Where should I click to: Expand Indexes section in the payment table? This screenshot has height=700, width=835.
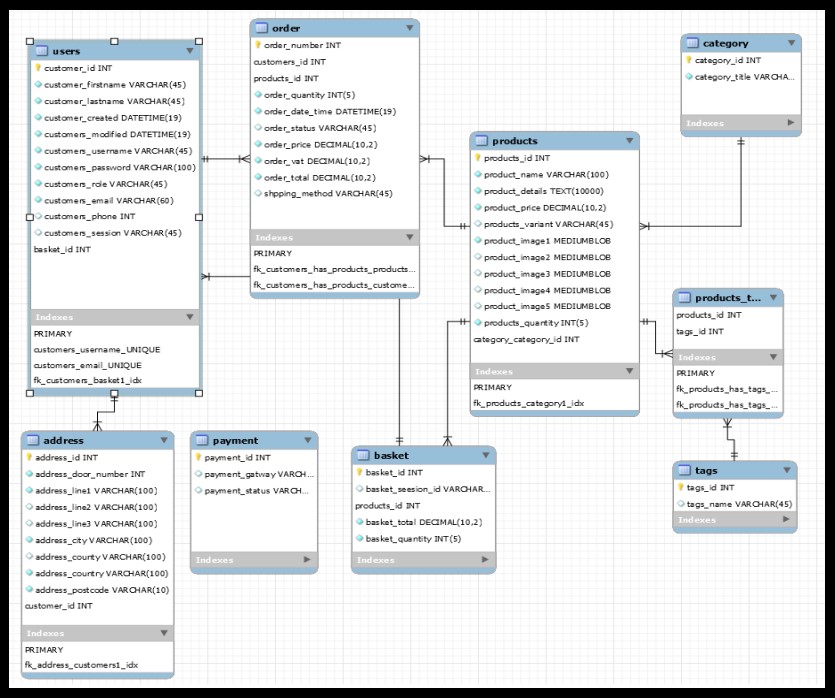(x=308, y=560)
